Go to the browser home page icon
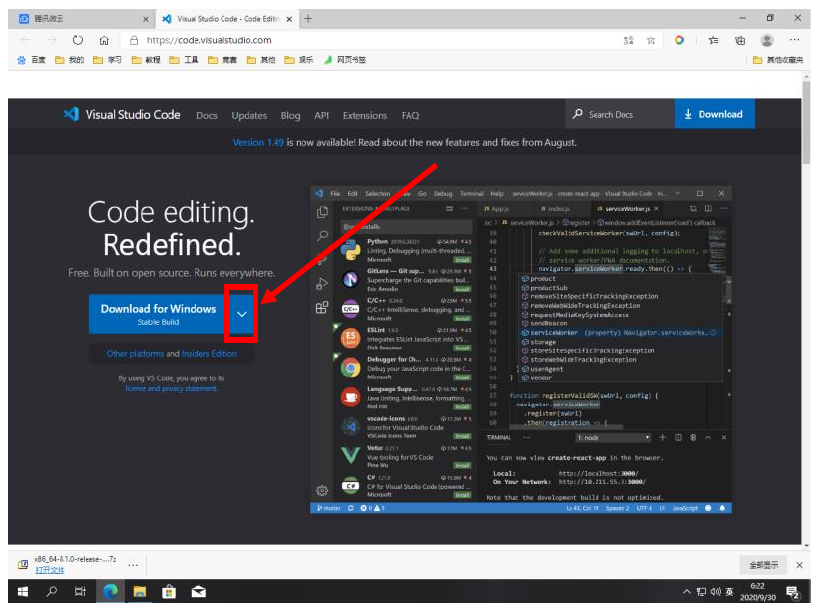 point(104,40)
